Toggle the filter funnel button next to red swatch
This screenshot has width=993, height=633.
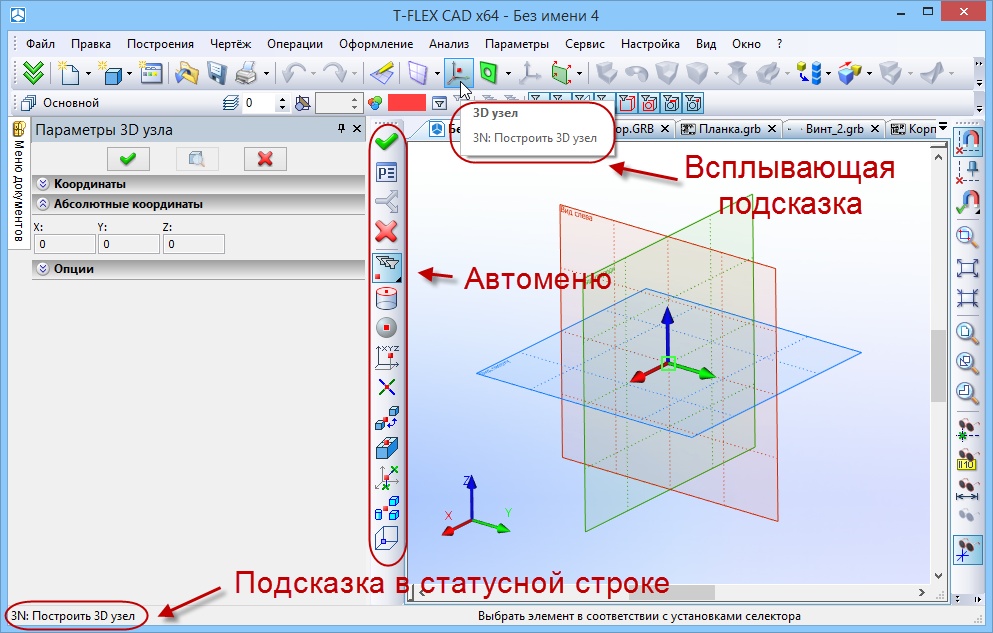440,103
